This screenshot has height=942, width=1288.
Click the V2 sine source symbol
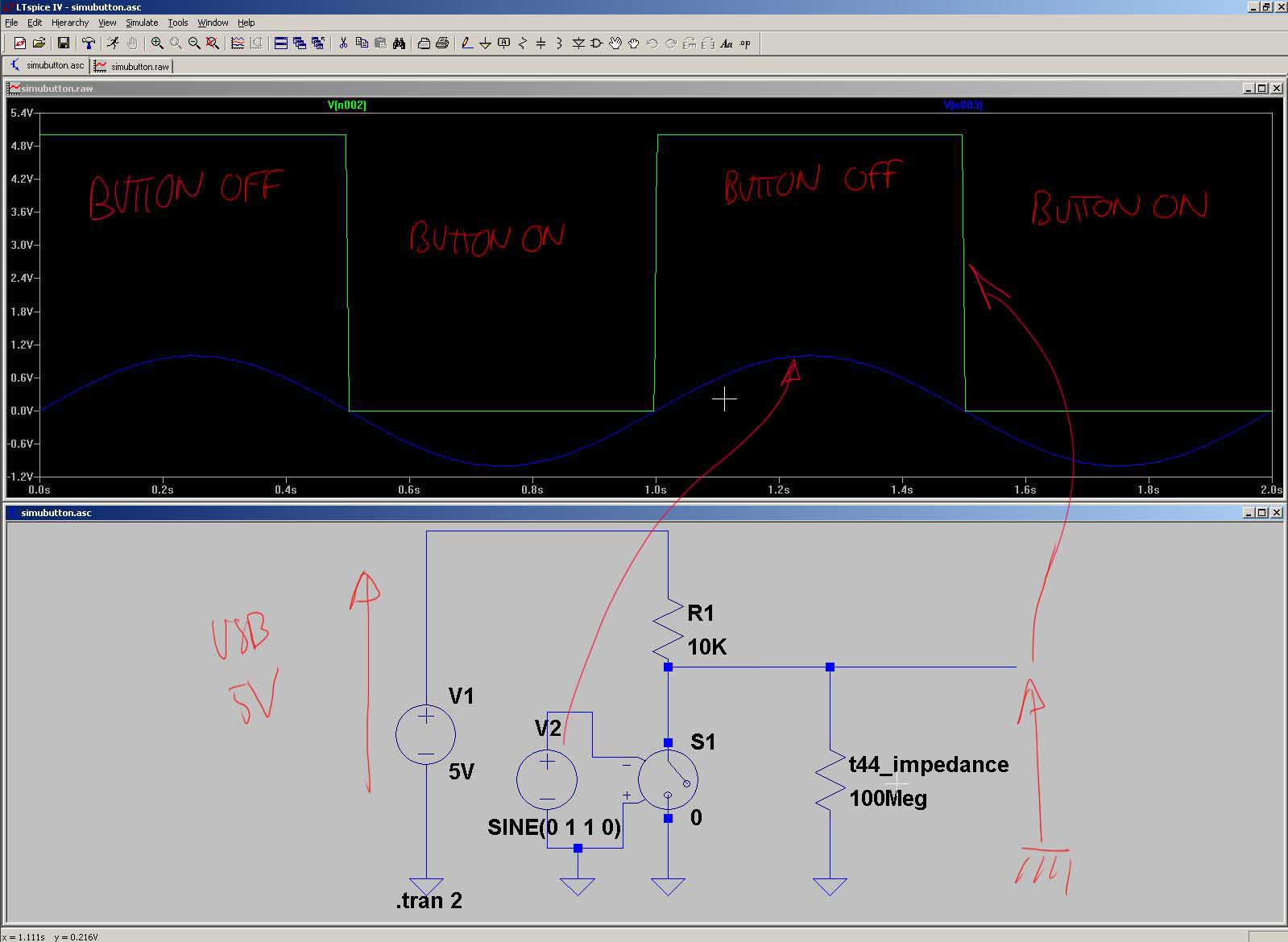(547, 779)
